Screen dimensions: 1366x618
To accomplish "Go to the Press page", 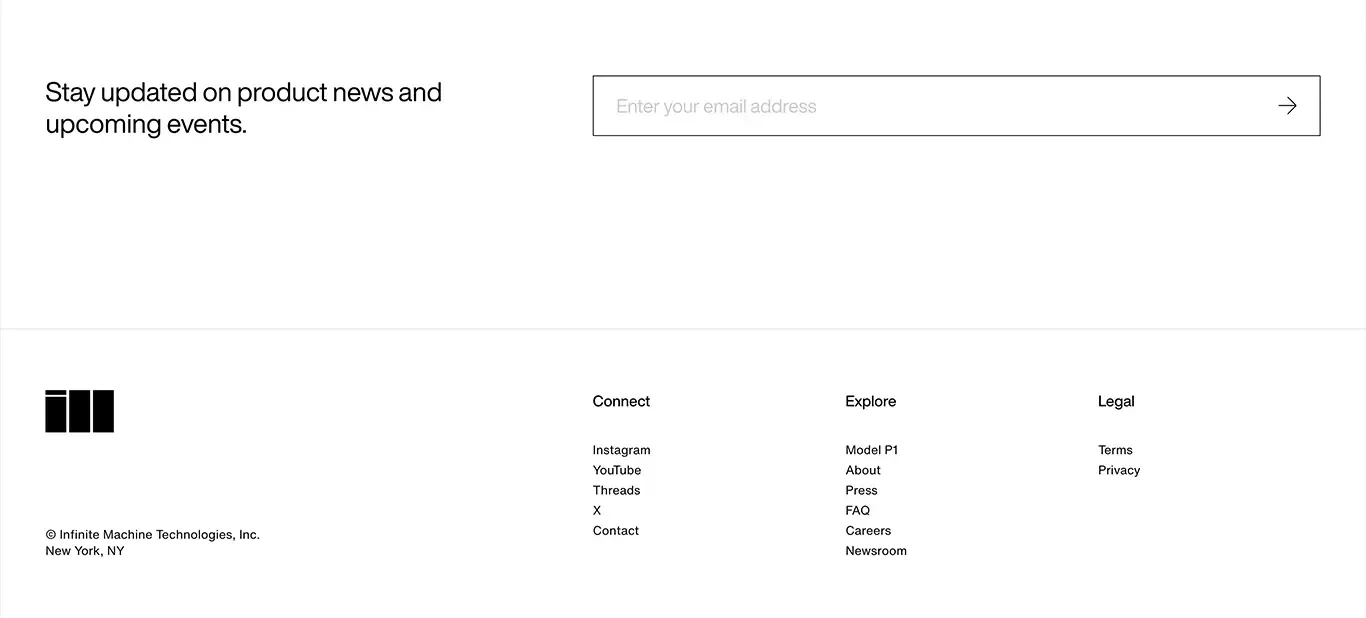I will [x=861, y=490].
